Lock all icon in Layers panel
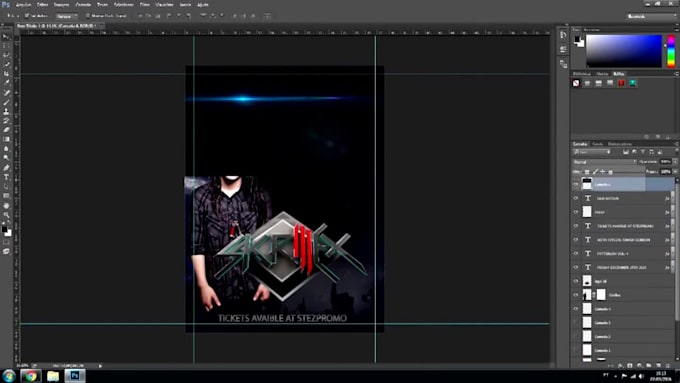680x383 pixels. (x=611, y=172)
